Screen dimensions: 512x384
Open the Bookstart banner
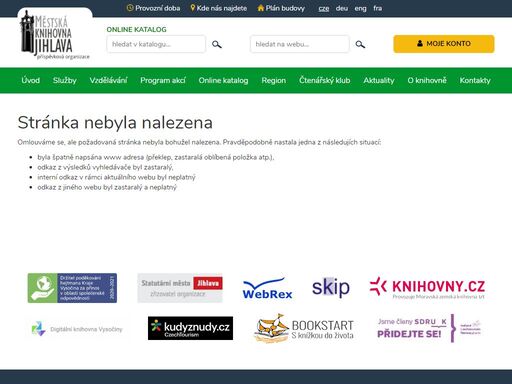tap(303, 328)
